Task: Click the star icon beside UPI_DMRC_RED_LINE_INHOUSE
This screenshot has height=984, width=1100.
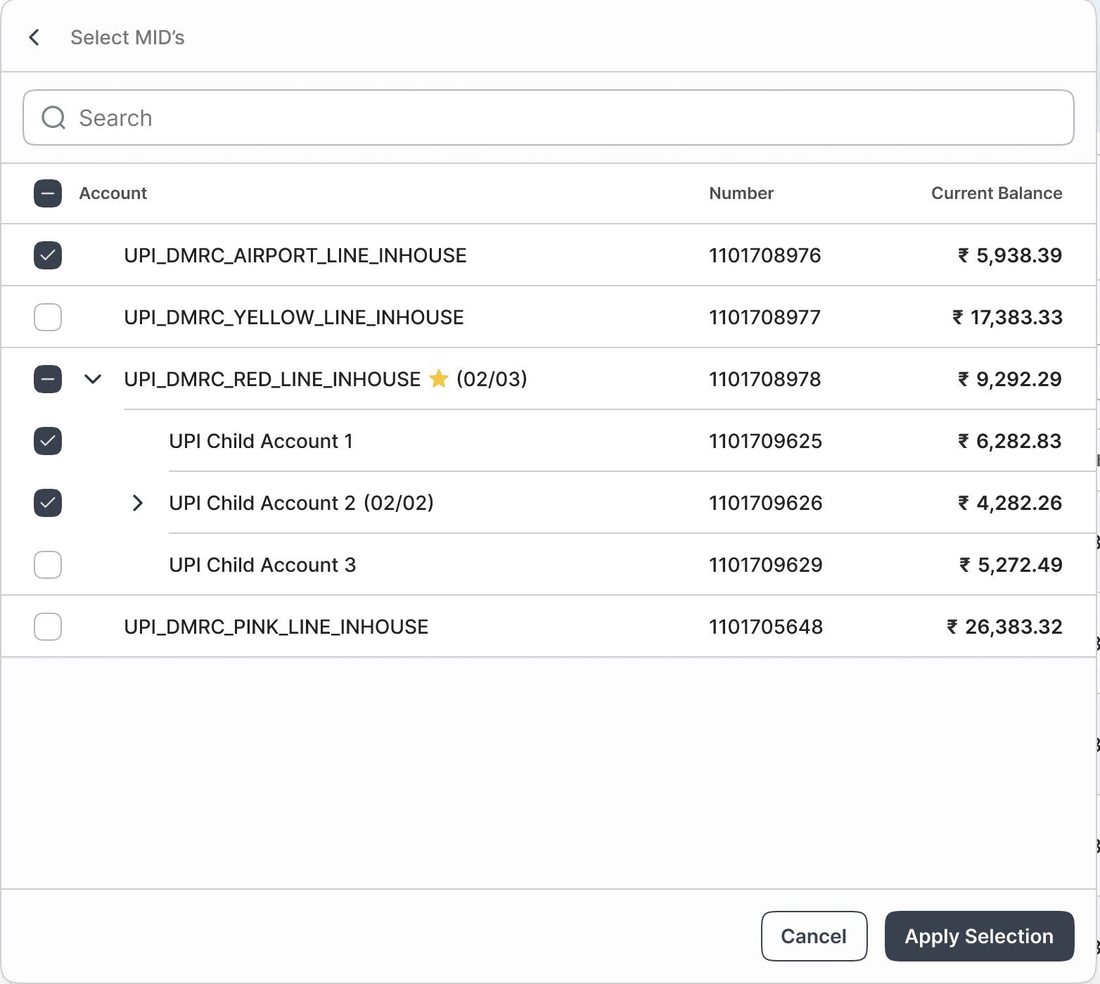Action: (x=438, y=379)
